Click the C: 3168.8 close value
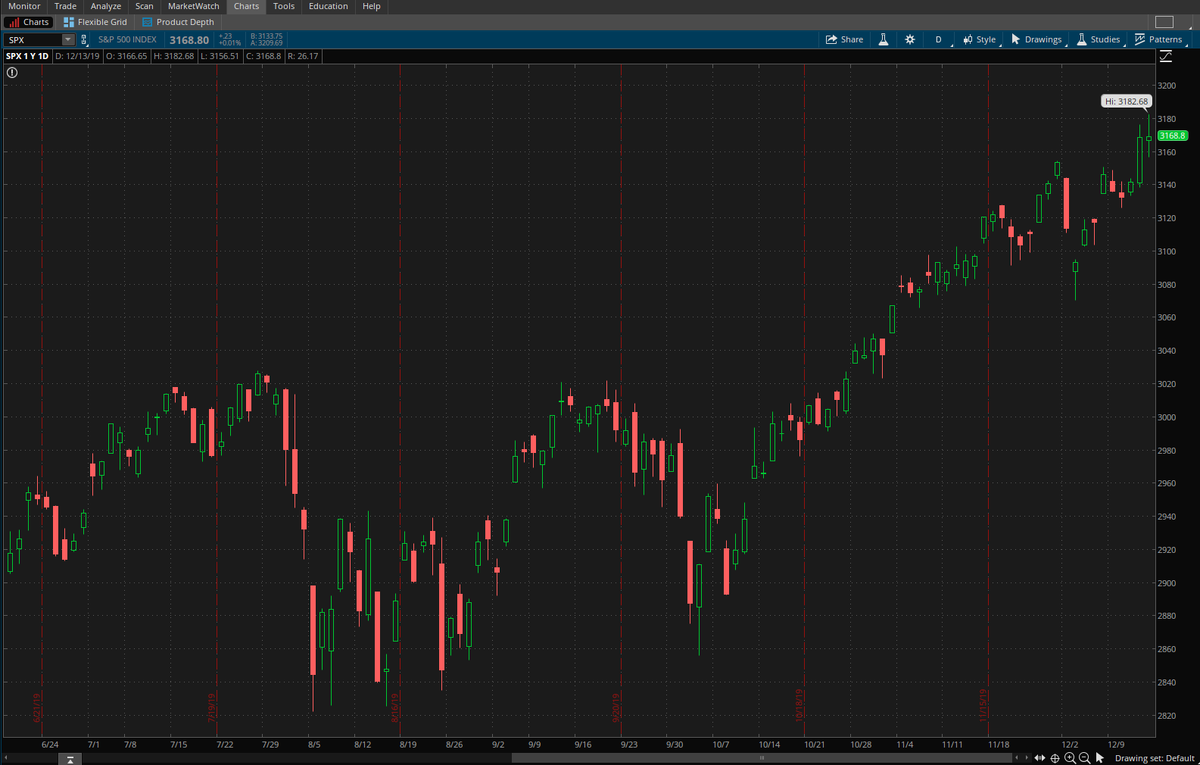Viewport: 1200px width, 765px height. [264, 56]
